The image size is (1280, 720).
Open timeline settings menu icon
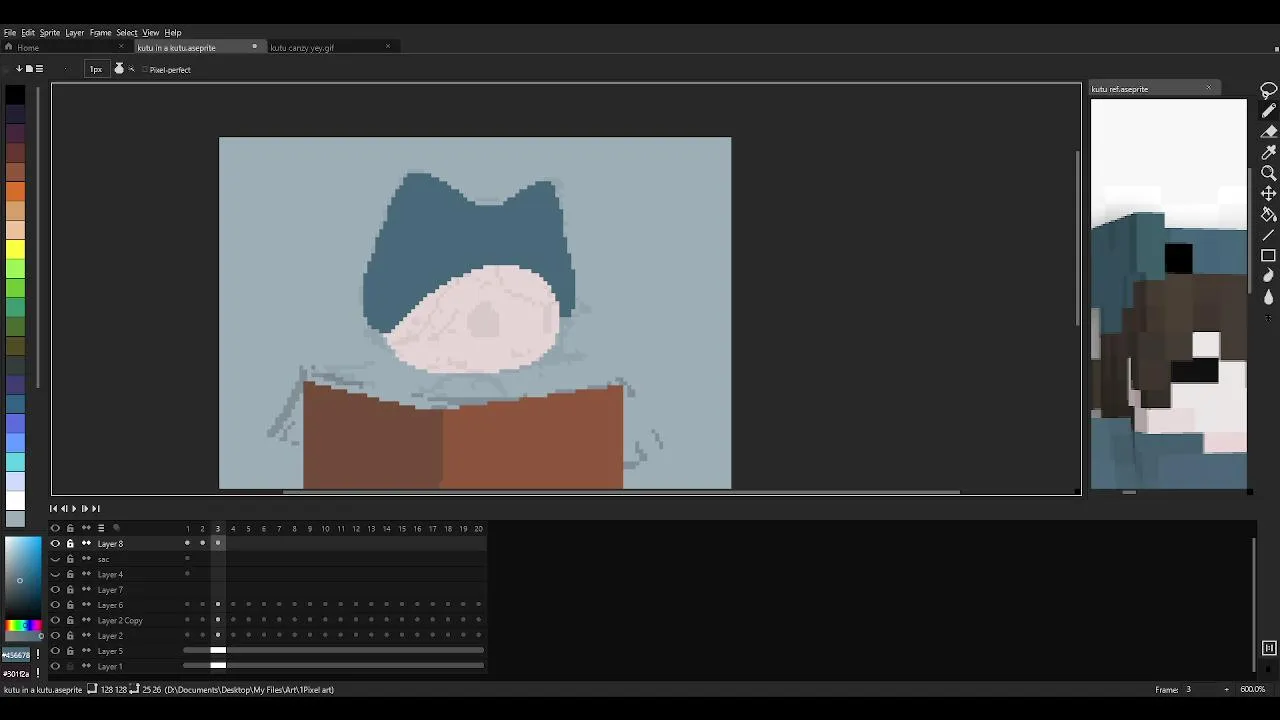click(101, 528)
